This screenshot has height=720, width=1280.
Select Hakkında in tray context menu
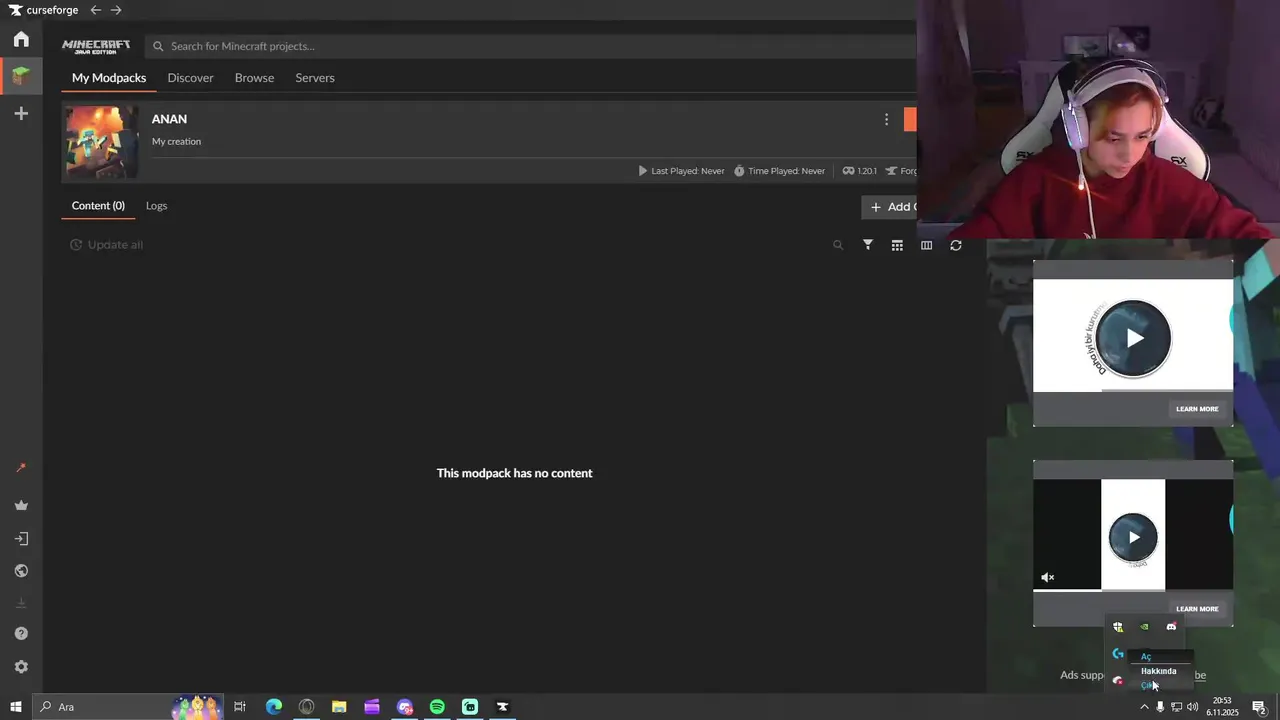(x=1159, y=671)
